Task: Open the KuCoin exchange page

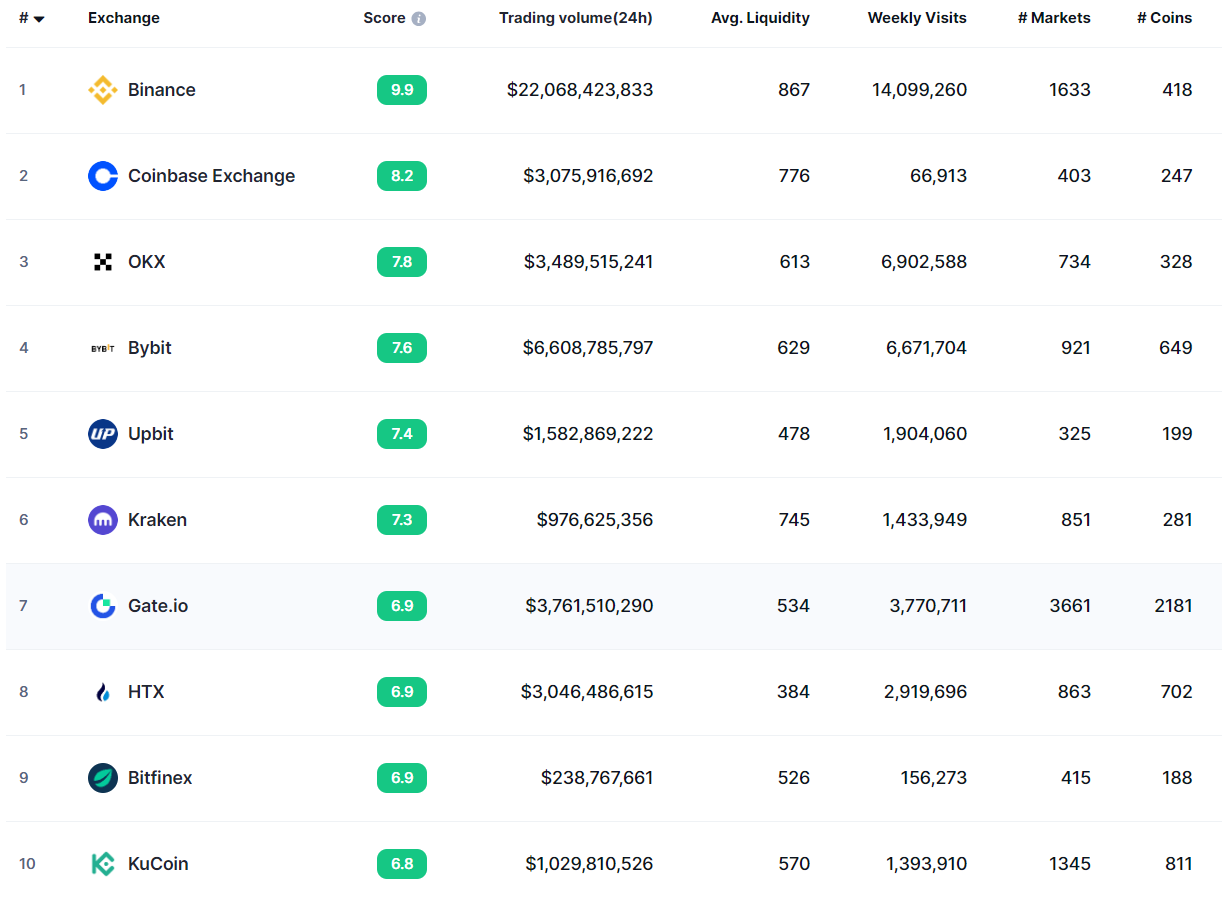Action: tap(158, 864)
